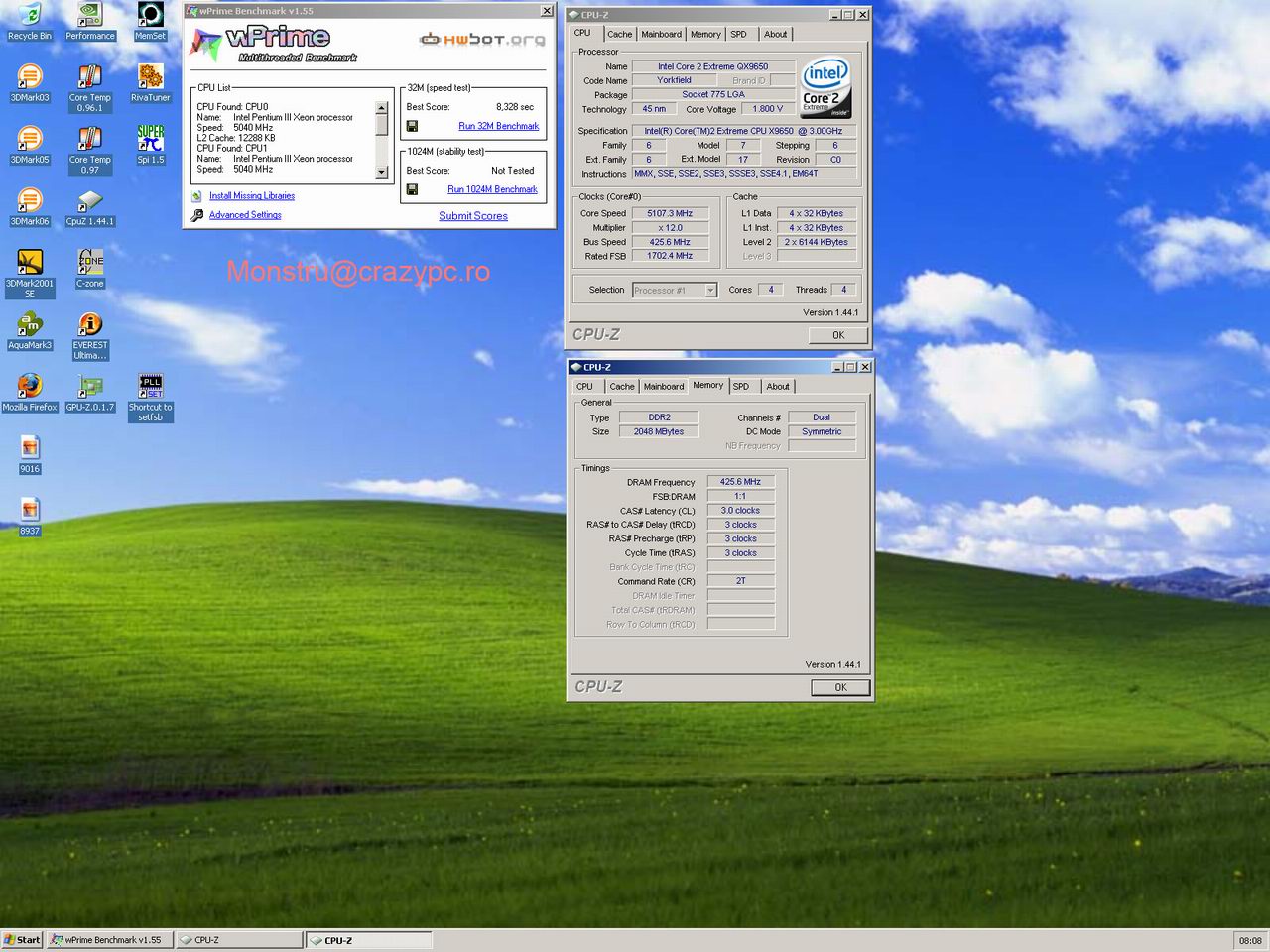Viewport: 1270px width, 952px height.
Task: Open the 9016 file on desktop
Action: pyautogui.click(x=30, y=455)
